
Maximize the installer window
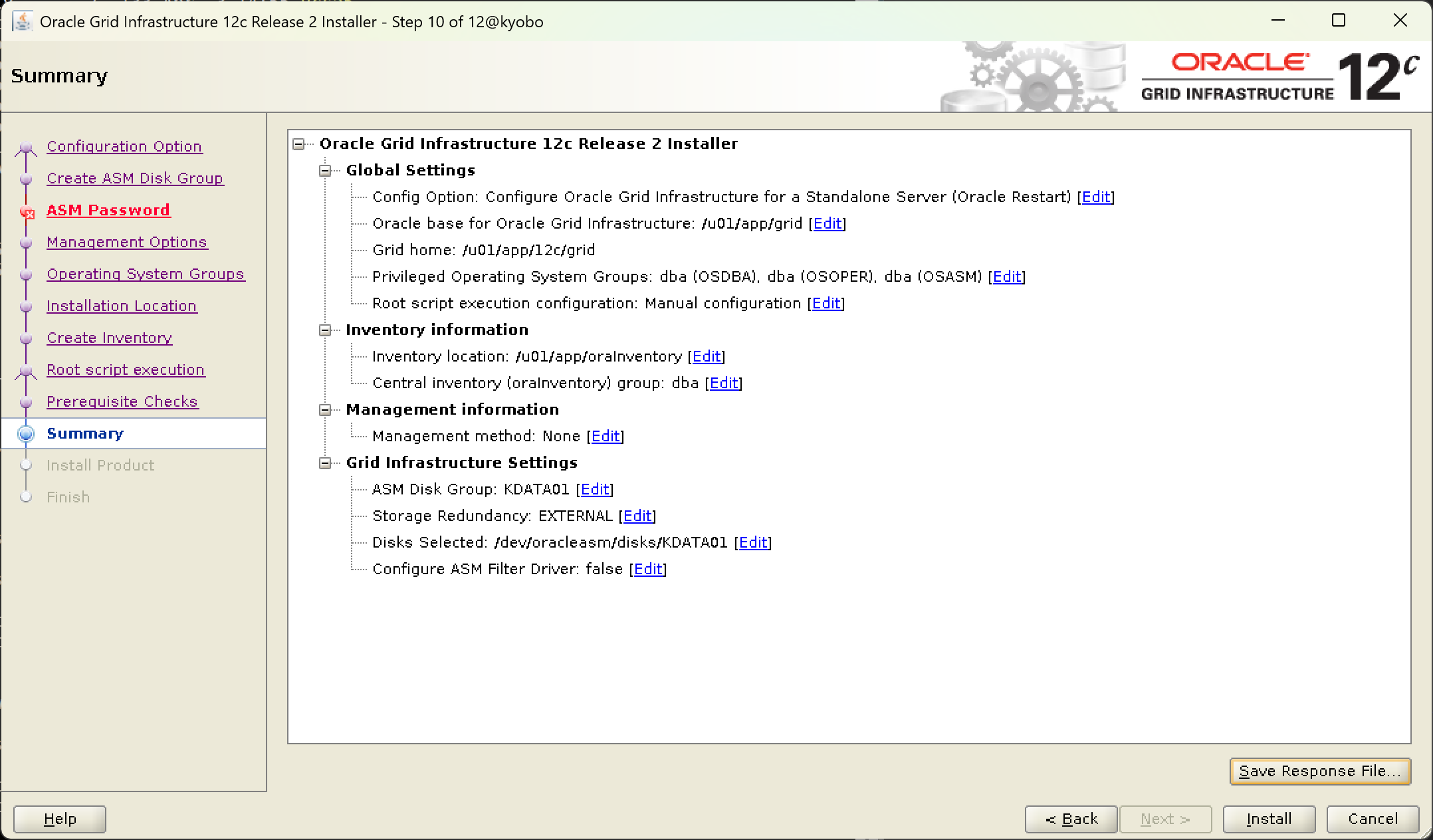[x=1339, y=21]
